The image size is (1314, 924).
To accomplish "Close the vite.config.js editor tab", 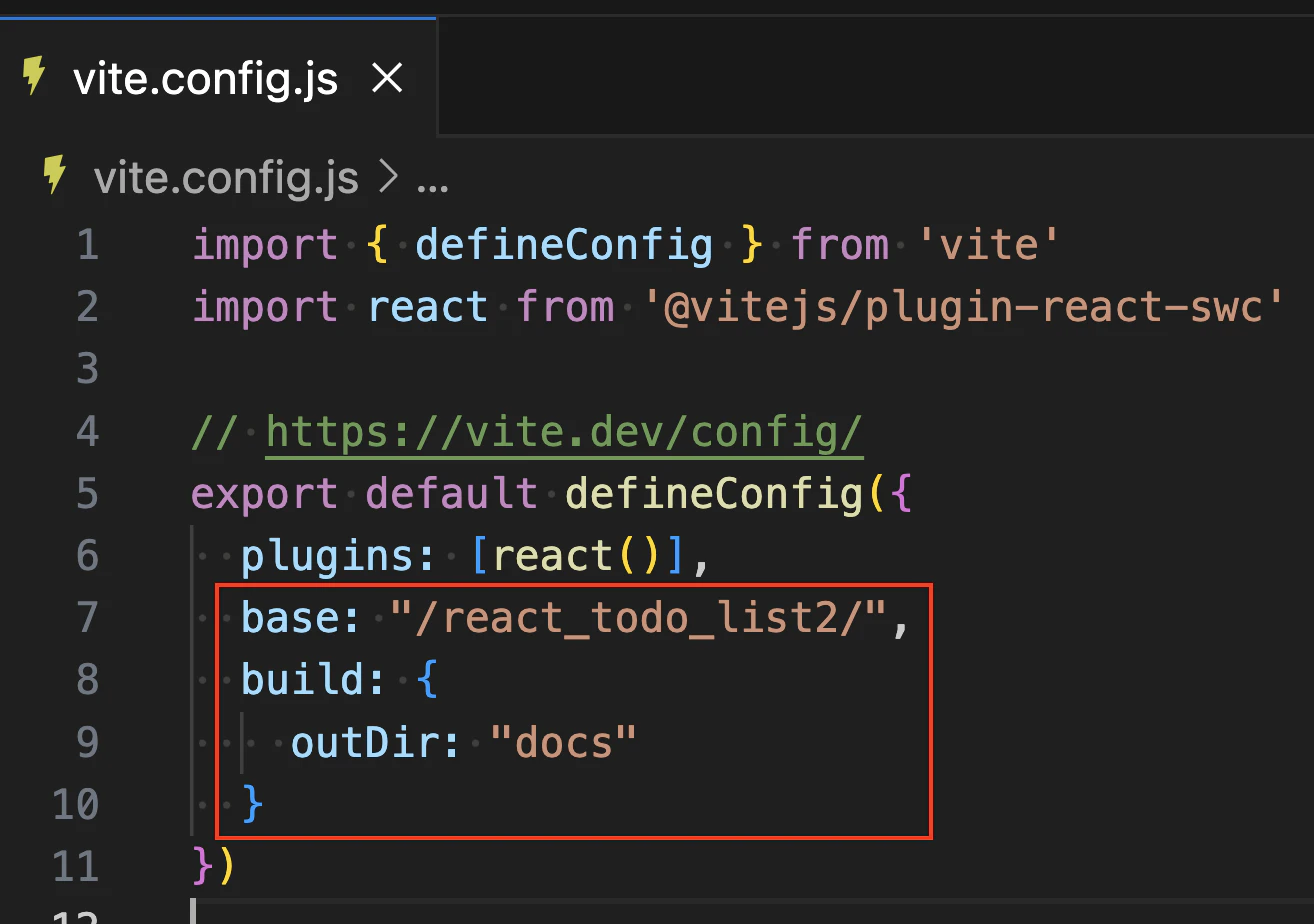I will click(x=387, y=77).
